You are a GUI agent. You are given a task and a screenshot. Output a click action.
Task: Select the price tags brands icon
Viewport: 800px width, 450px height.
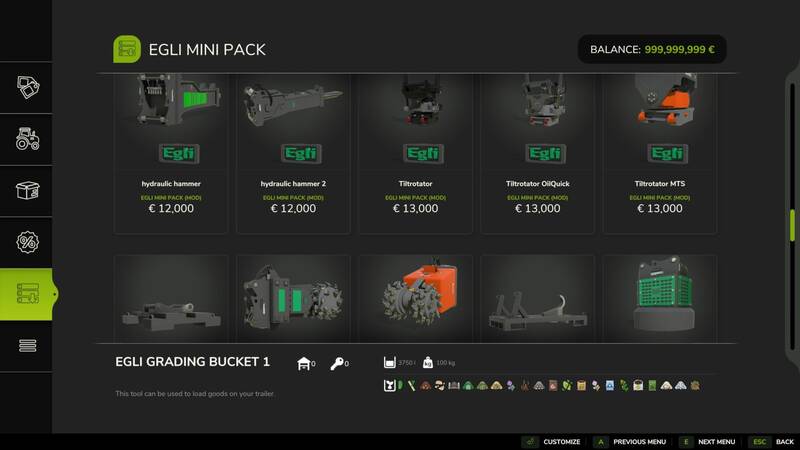(27, 87)
